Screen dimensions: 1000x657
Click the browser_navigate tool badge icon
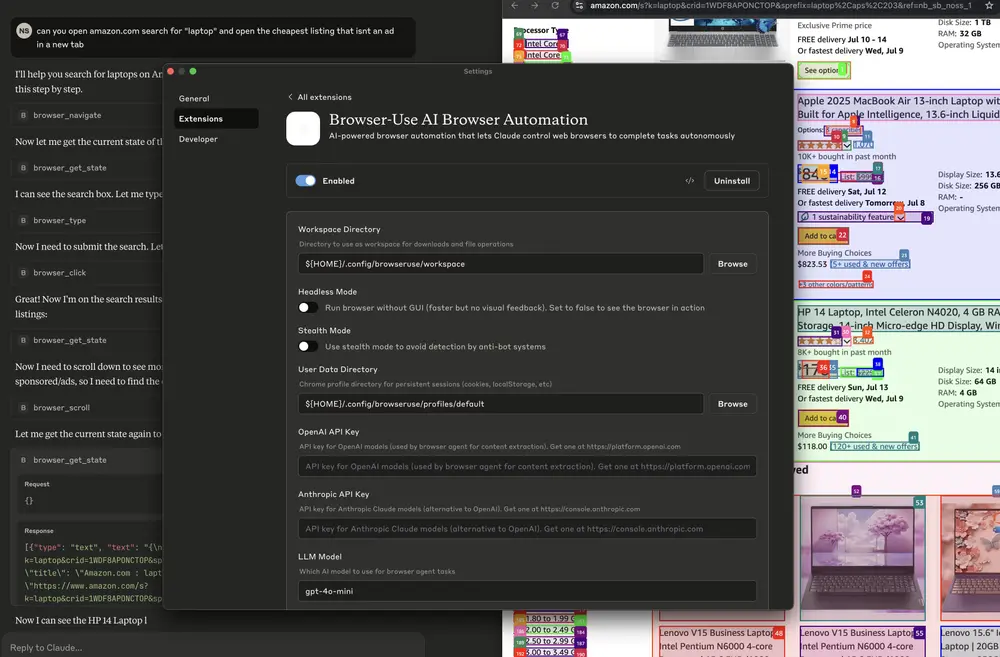click(x=23, y=116)
